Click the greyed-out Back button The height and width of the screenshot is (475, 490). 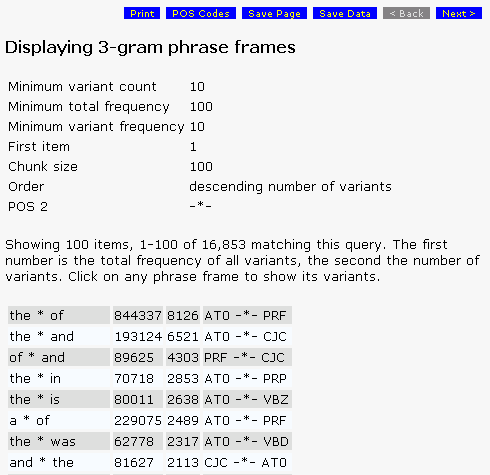(406, 13)
